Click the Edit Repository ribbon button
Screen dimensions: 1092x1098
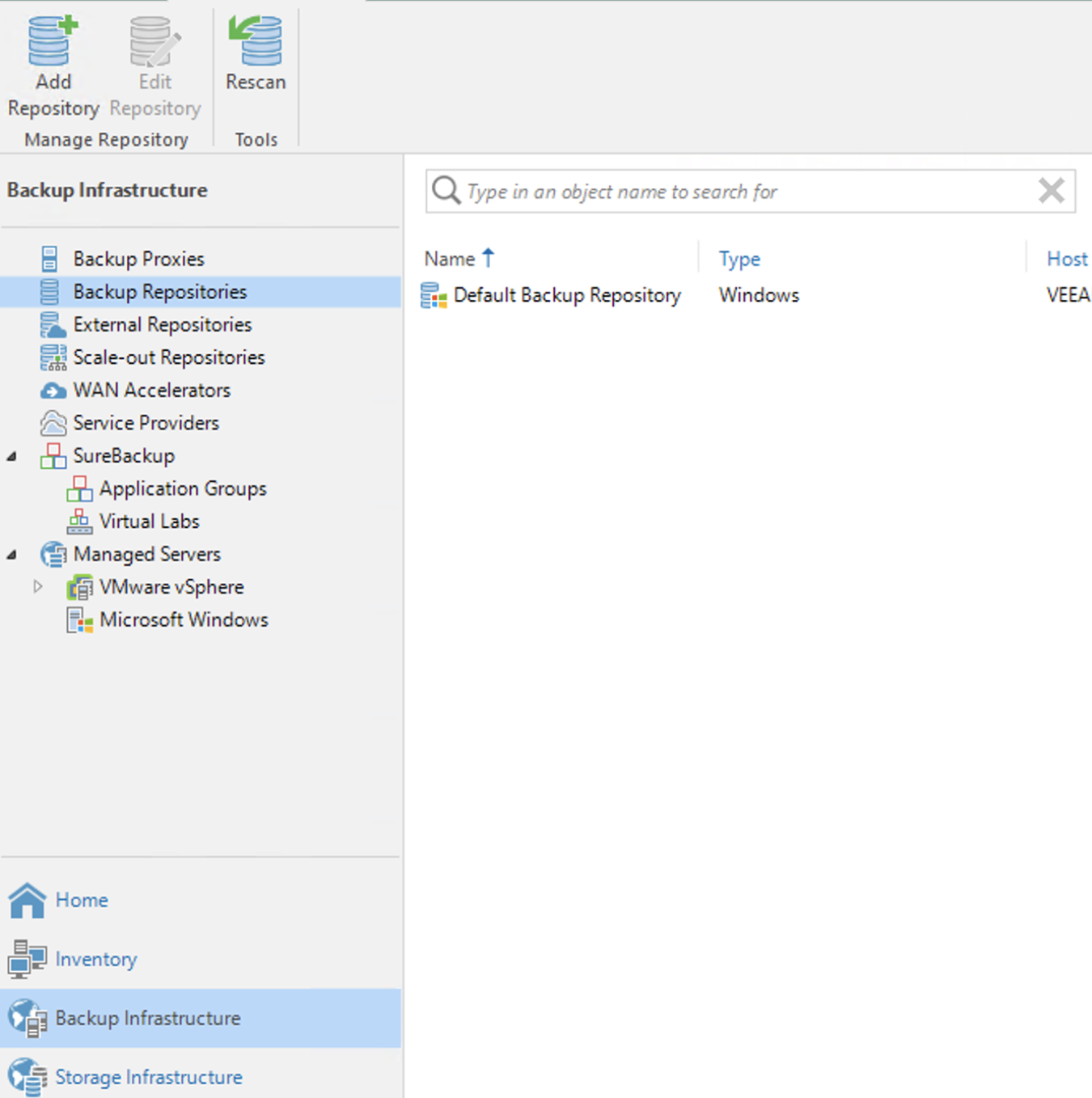pos(155,67)
